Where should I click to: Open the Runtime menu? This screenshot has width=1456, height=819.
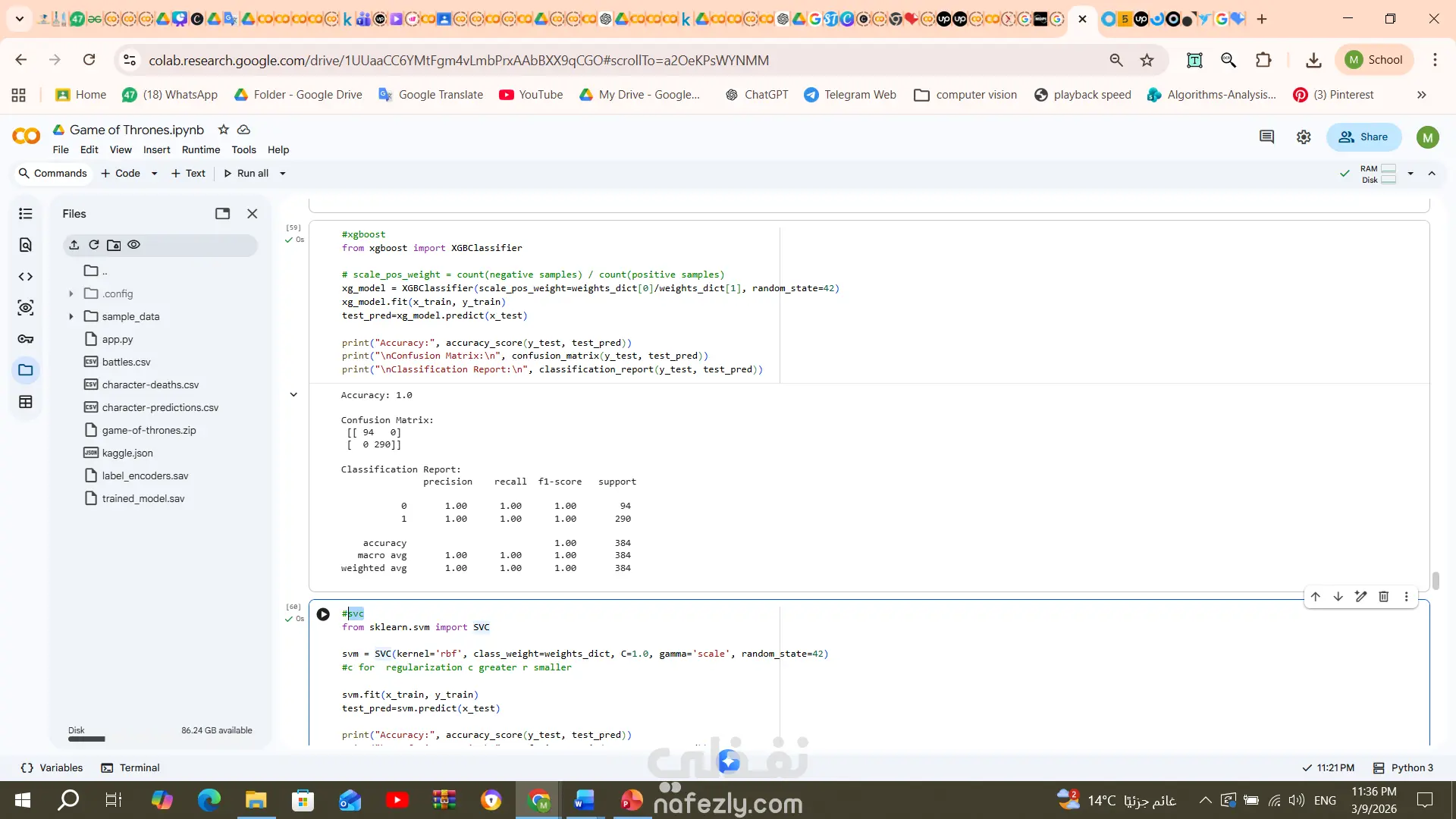click(x=200, y=149)
